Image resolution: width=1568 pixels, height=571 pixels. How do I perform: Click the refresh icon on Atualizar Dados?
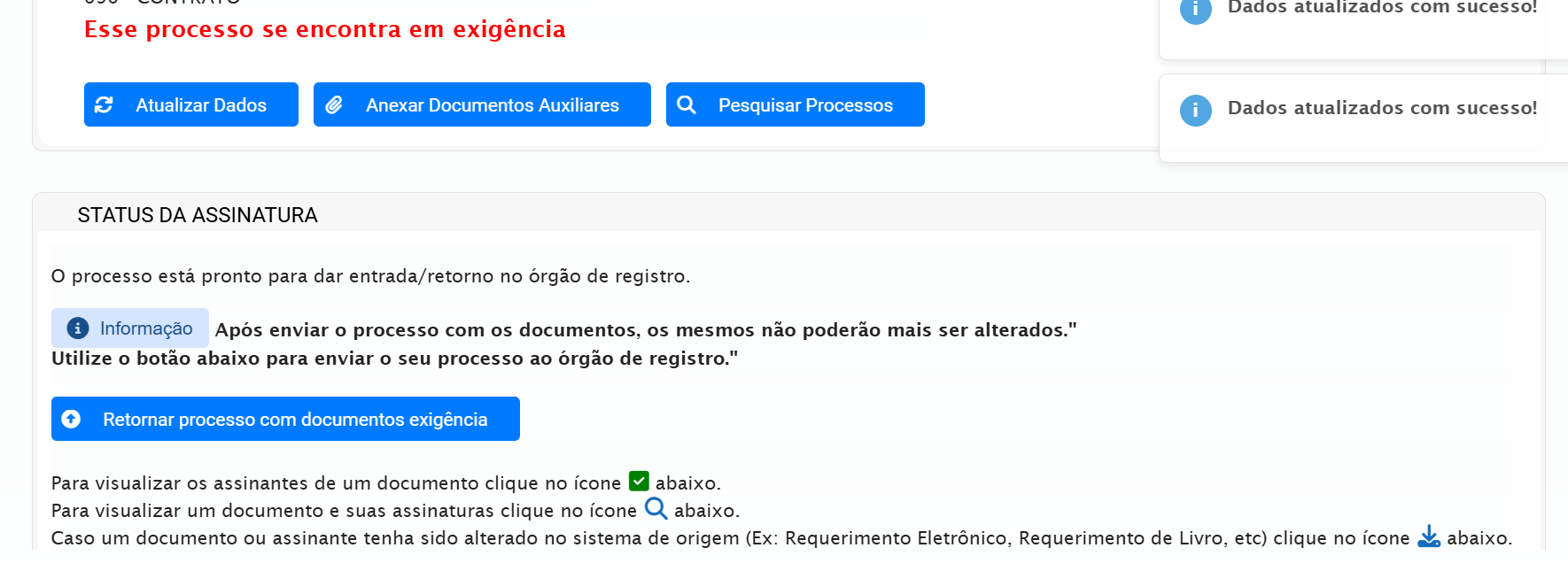104,105
